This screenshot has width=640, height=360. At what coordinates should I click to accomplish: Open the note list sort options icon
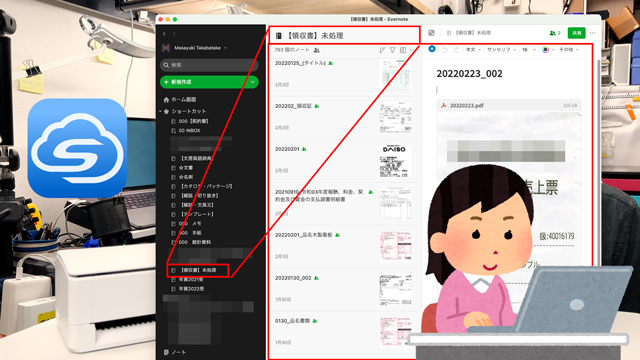pyautogui.click(x=382, y=50)
